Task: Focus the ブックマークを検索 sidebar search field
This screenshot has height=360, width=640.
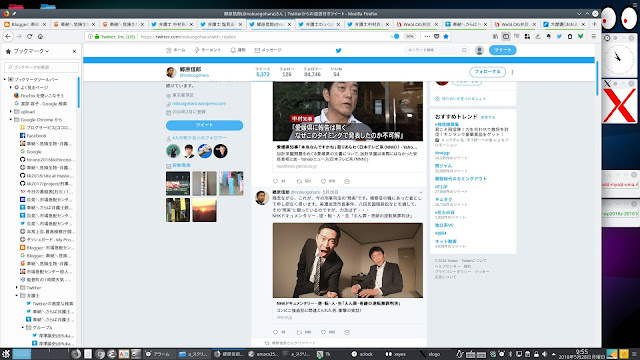Action: point(42,67)
